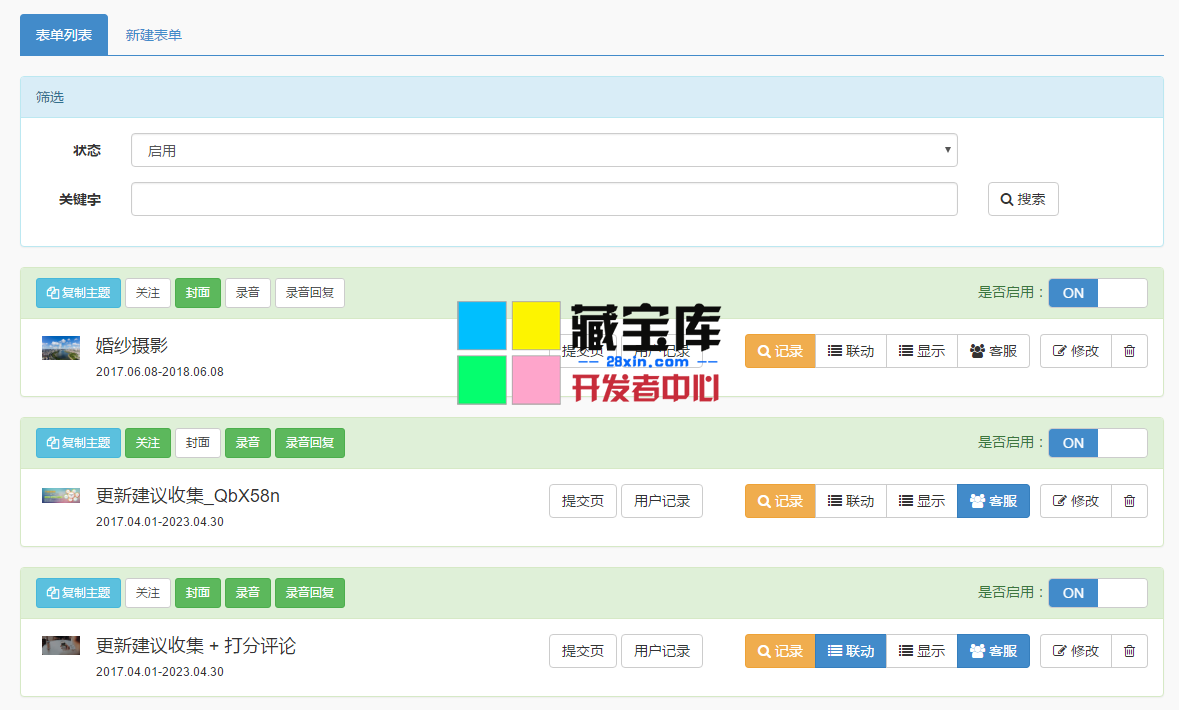The height and width of the screenshot is (710, 1179).
Task: Disable the 更新建议收集 + 打分评论 form switch
Action: (1097, 593)
